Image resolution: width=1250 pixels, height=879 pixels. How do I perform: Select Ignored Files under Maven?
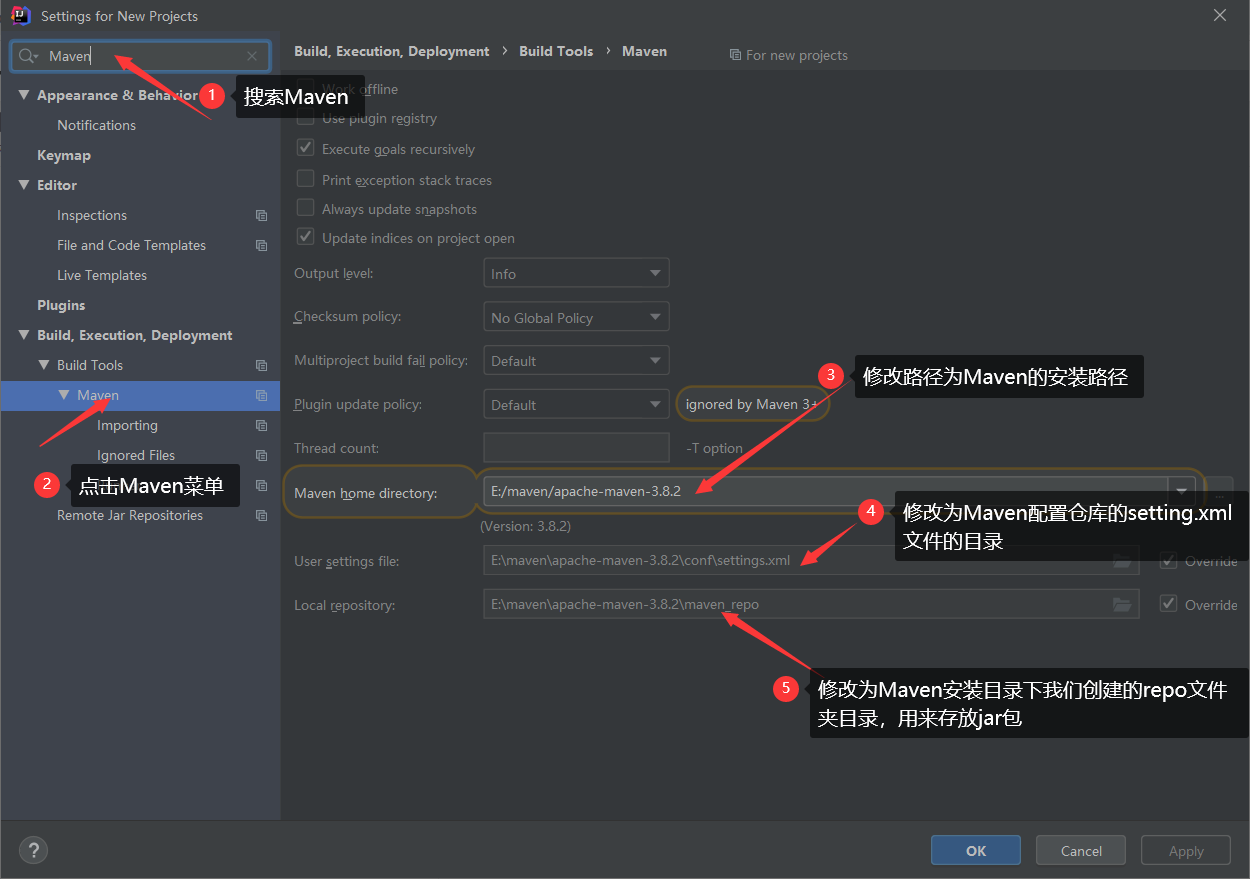[136, 455]
